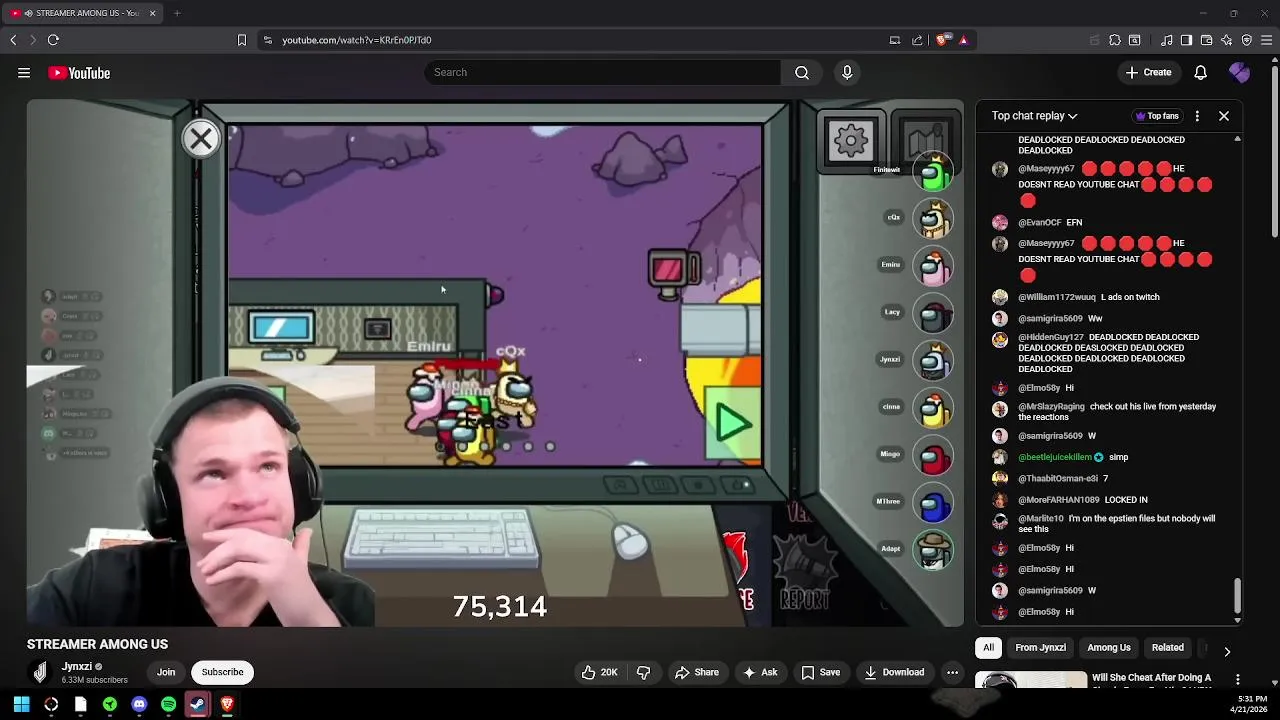Bookmark this page in address bar
1280x720 pixels.
click(x=241, y=40)
